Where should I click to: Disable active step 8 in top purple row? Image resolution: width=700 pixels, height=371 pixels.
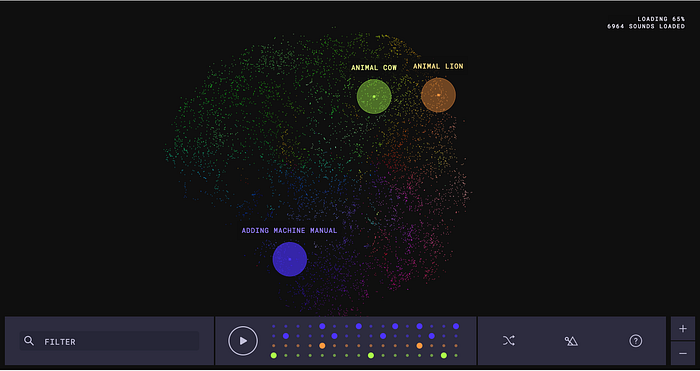(x=359, y=326)
